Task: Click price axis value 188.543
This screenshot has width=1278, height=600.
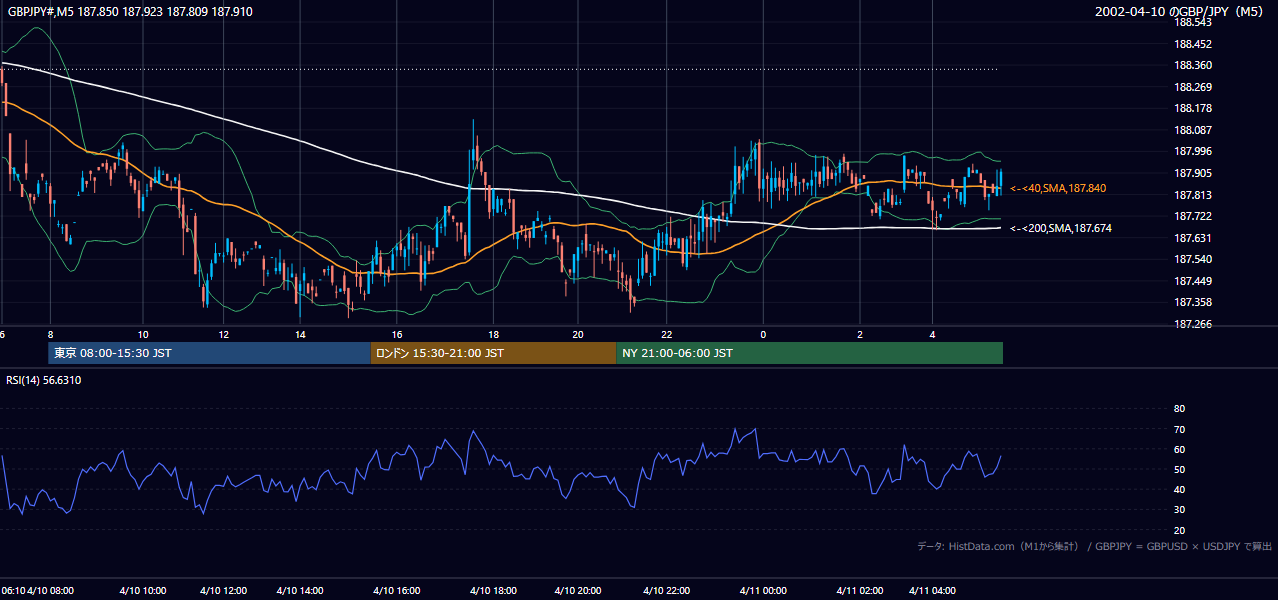Action: (1194, 22)
